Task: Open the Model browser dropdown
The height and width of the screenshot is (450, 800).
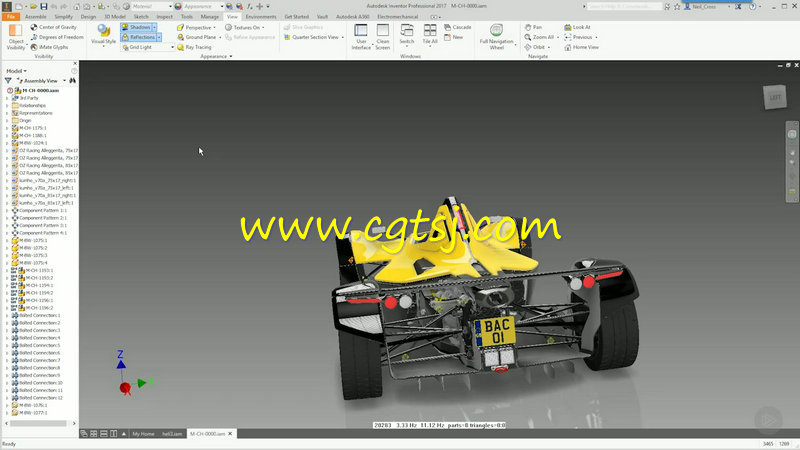Action: pos(16,71)
